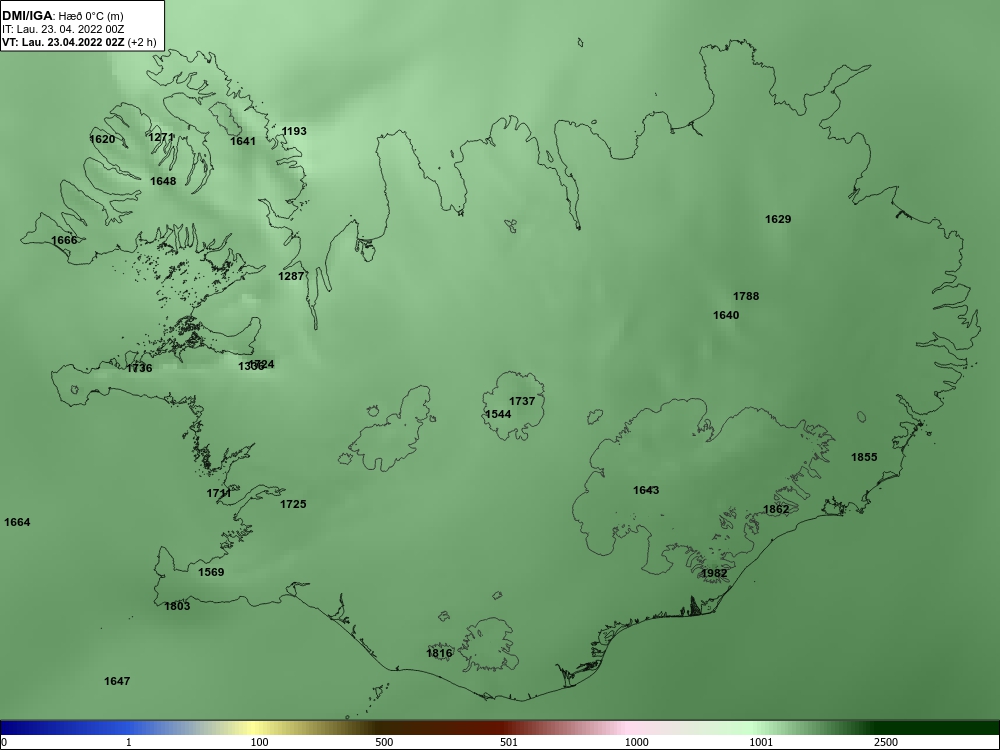Select the 1648 height value
Screen dimensions: 1000x750
(x=163, y=181)
